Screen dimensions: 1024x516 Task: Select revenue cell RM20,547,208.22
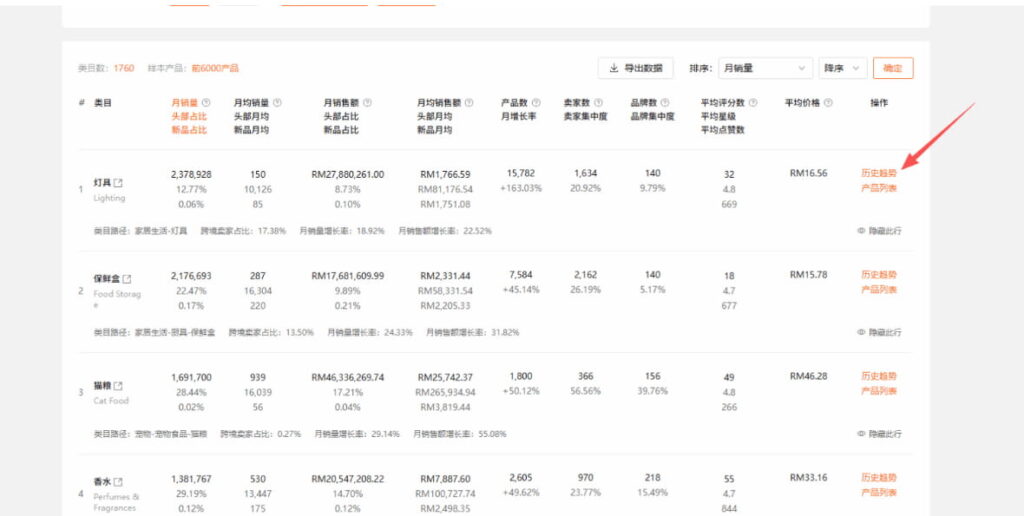pos(347,479)
